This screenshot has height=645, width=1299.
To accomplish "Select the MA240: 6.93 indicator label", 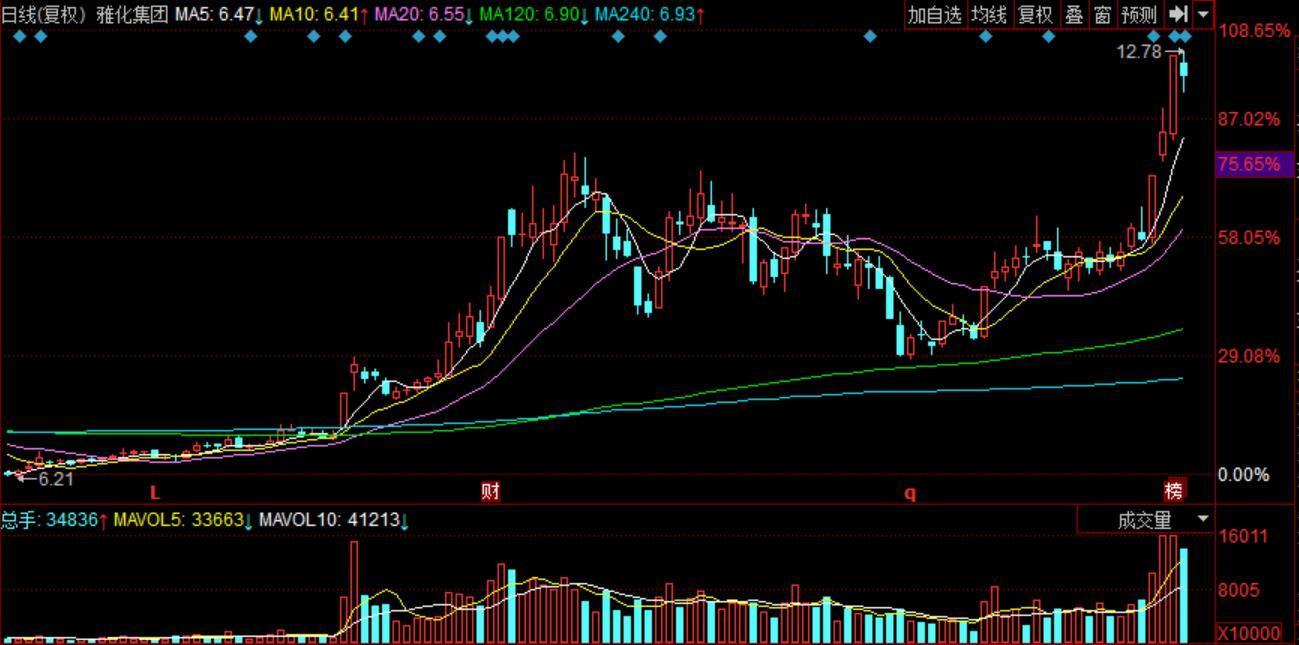I will (649, 14).
